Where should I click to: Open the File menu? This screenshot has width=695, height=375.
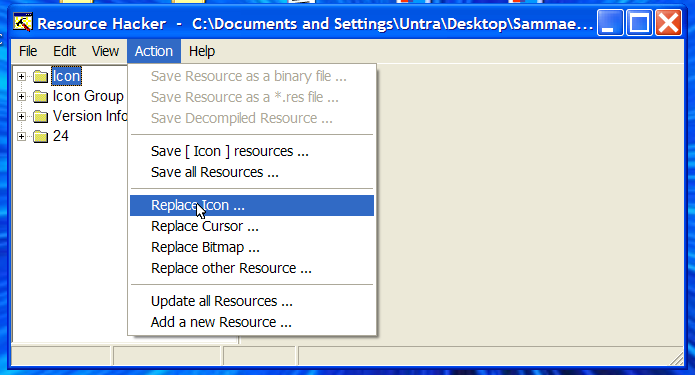(x=28, y=51)
